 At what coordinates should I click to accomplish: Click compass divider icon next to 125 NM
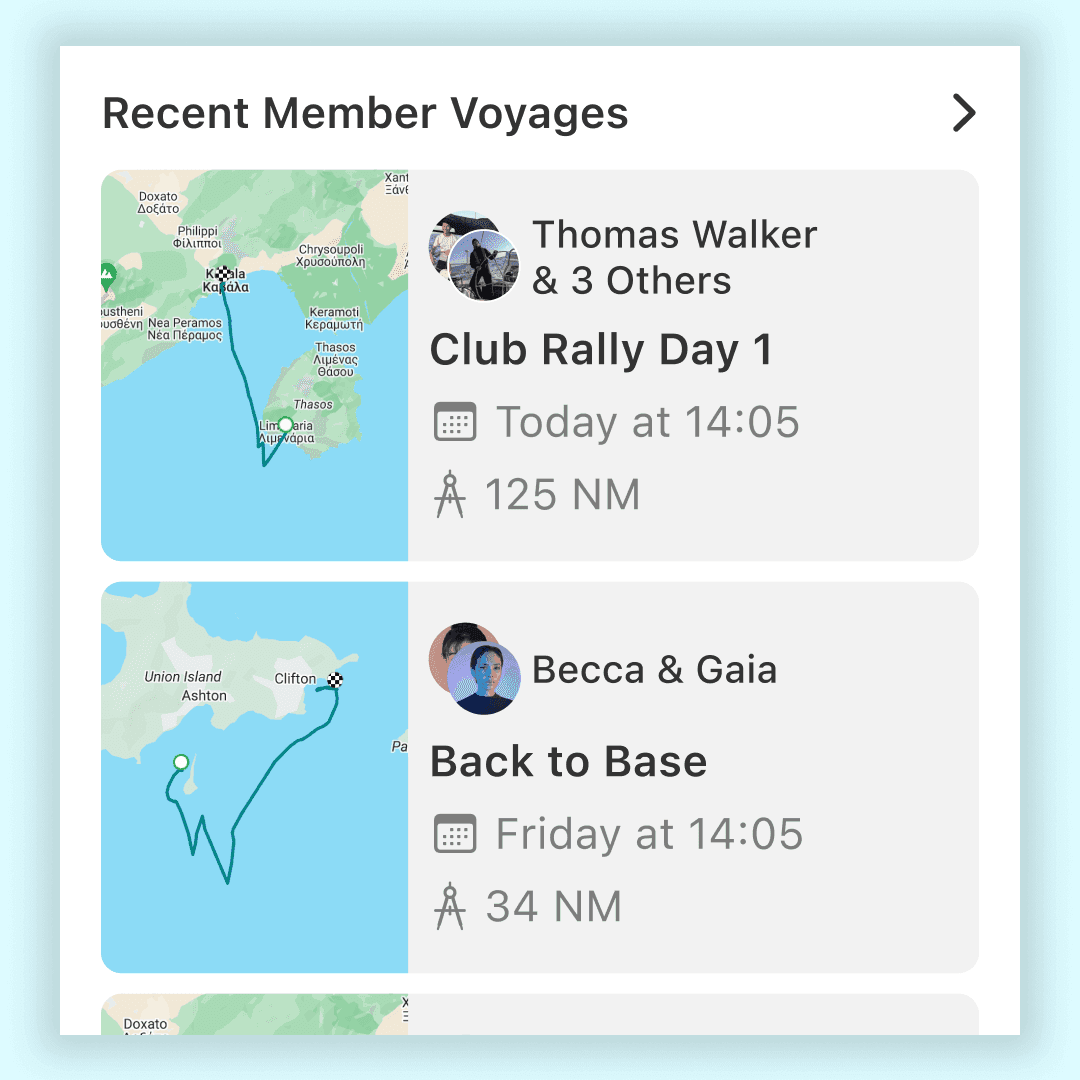[x=450, y=495]
